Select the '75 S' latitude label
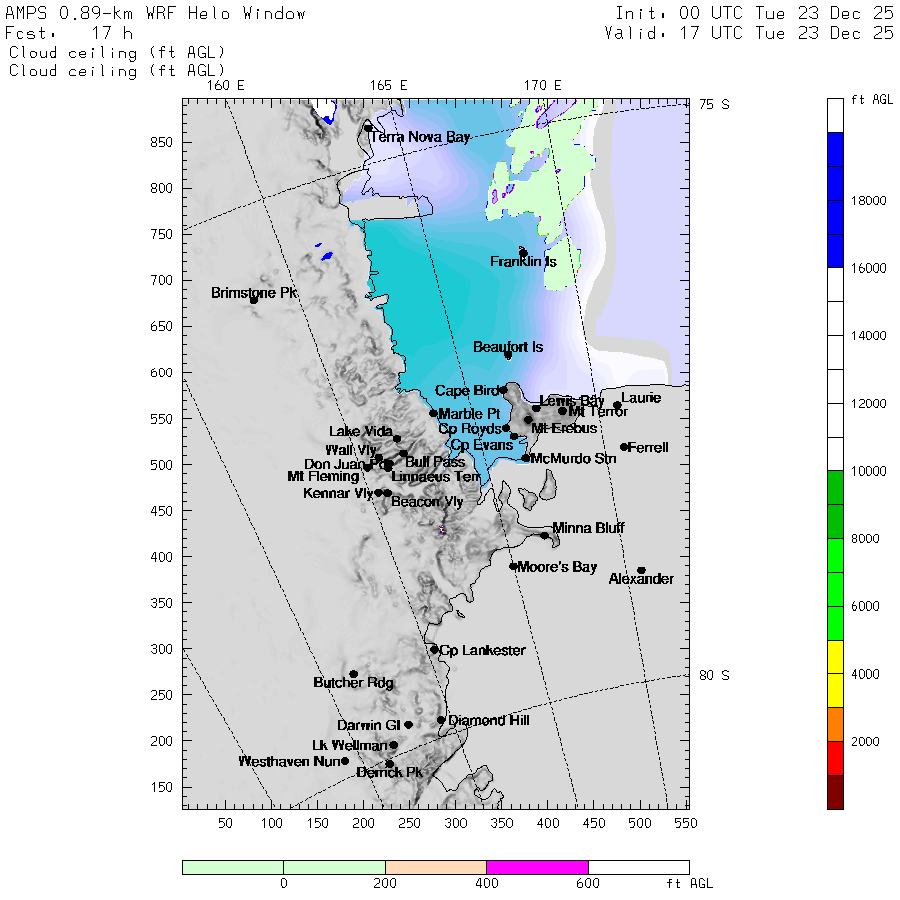The width and height of the screenshot is (900, 900). coord(714,104)
